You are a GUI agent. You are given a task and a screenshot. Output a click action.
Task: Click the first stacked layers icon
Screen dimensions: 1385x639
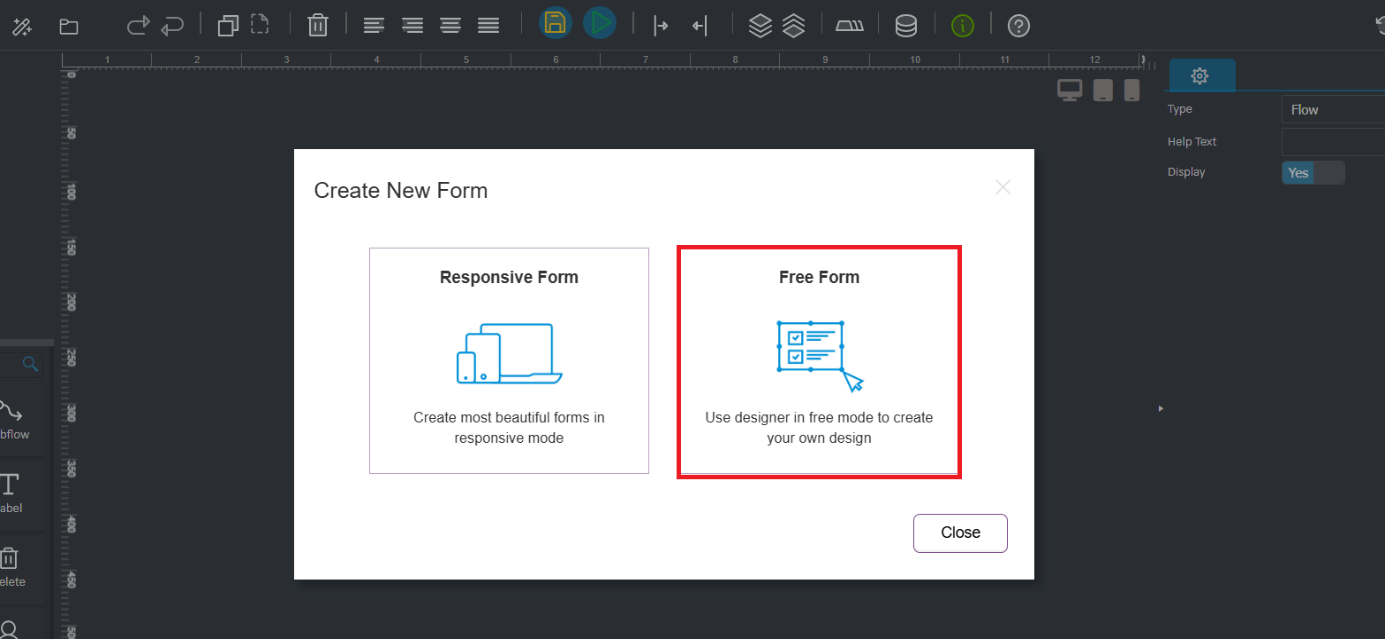pos(760,26)
